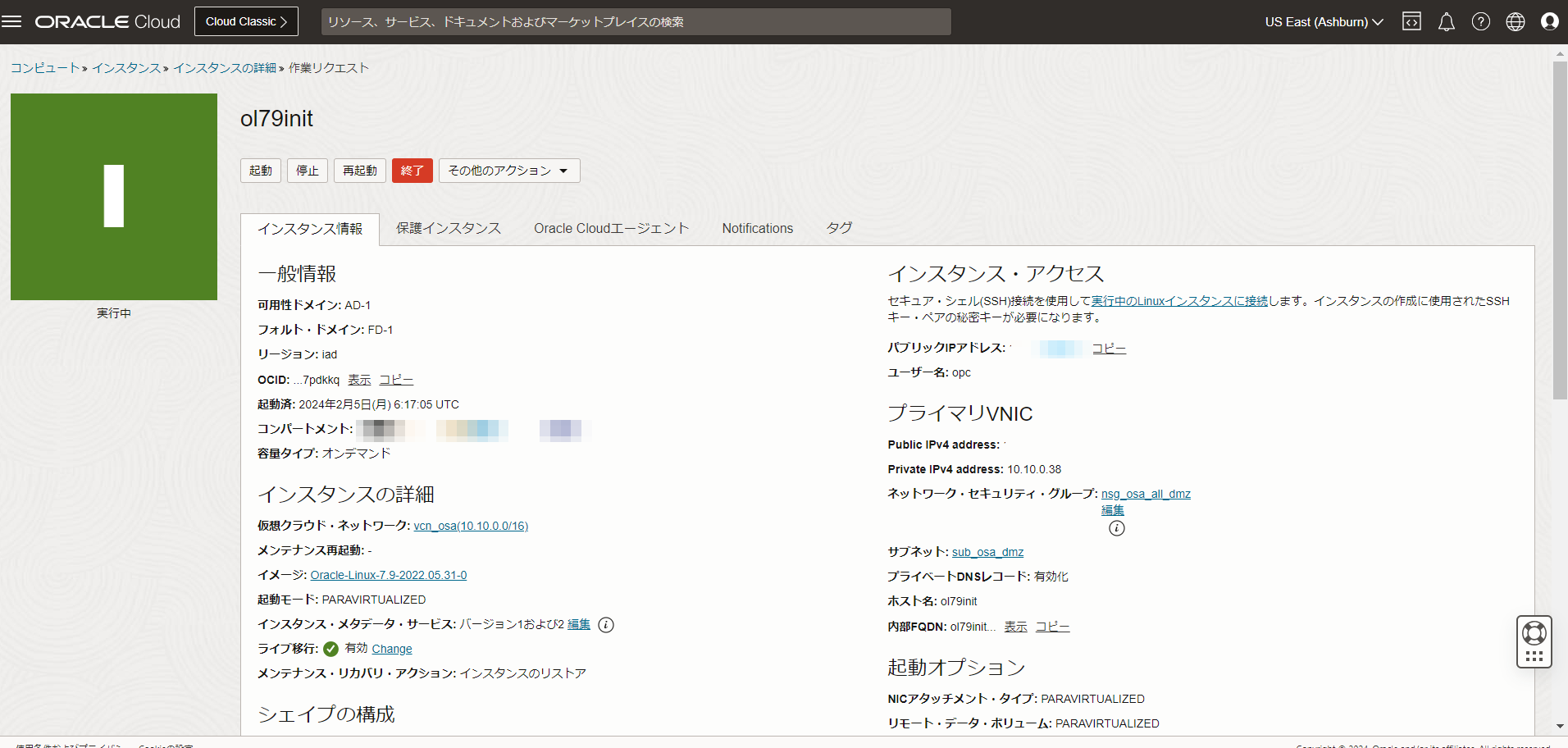The width and height of the screenshot is (1568, 748).
Task: Click the NICアタッチメント・タイプ PARAVIRTUALIZED value
Action: point(1093,699)
